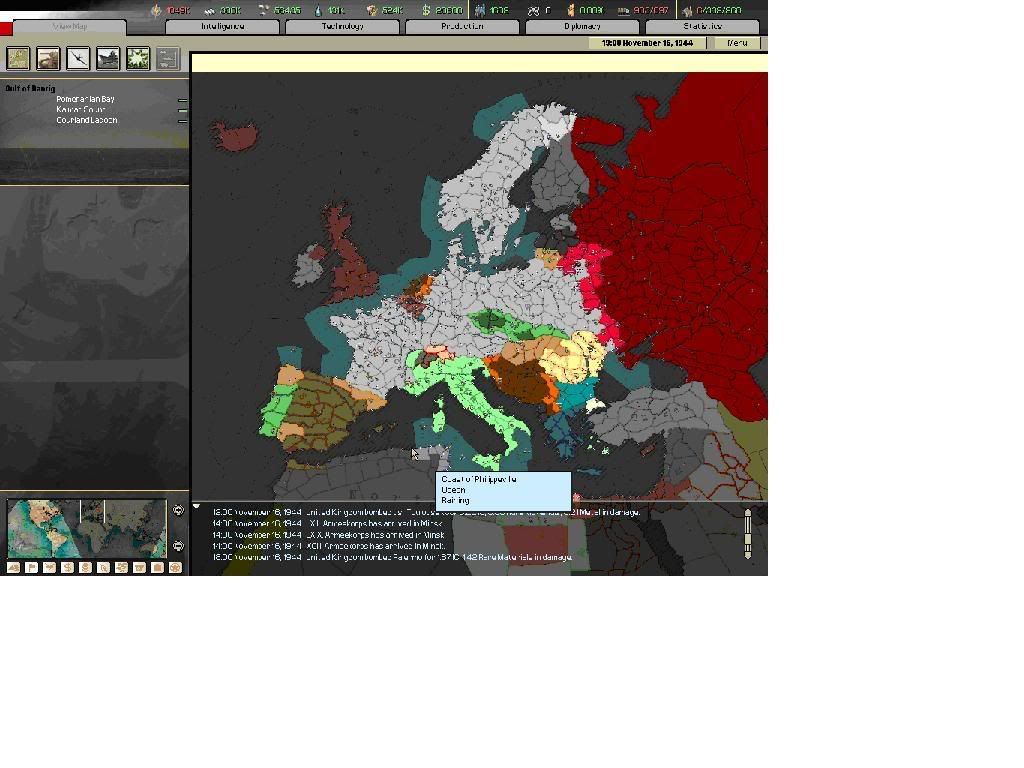This screenshot has width=1024, height=768.
Task: Select the fifth map mode icon
Action: click(x=86, y=568)
